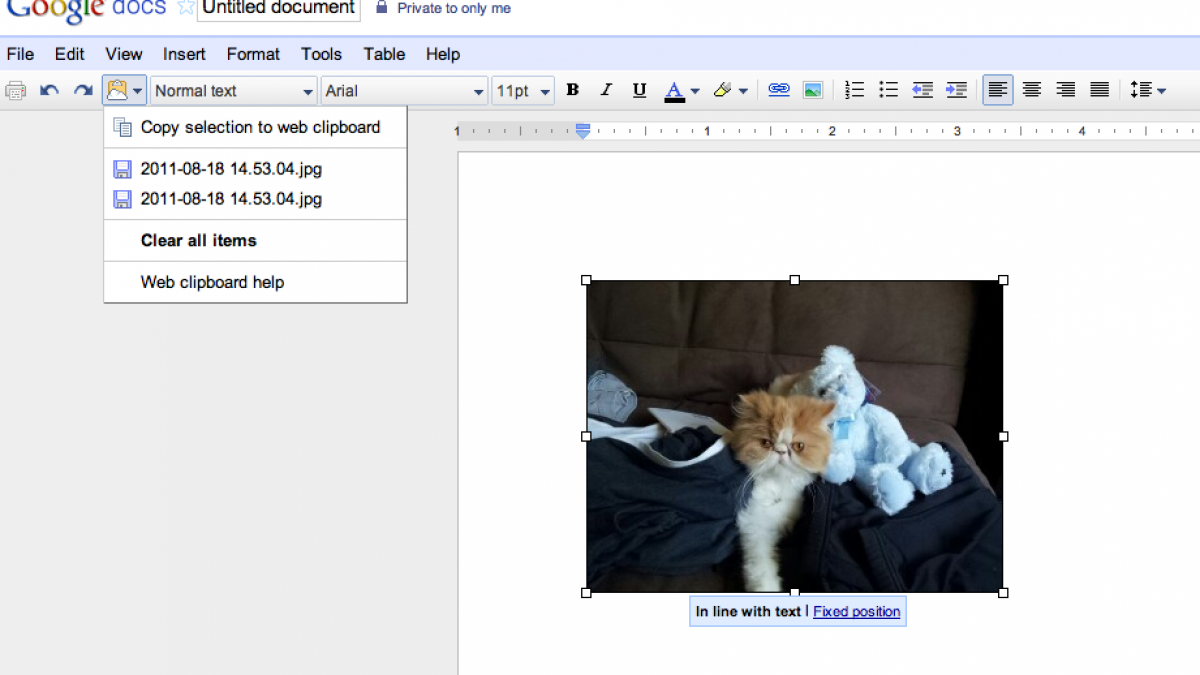This screenshot has width=1200, height=675.
Task: Expand the Arial font dropdown
Action: tap(404, 91)
